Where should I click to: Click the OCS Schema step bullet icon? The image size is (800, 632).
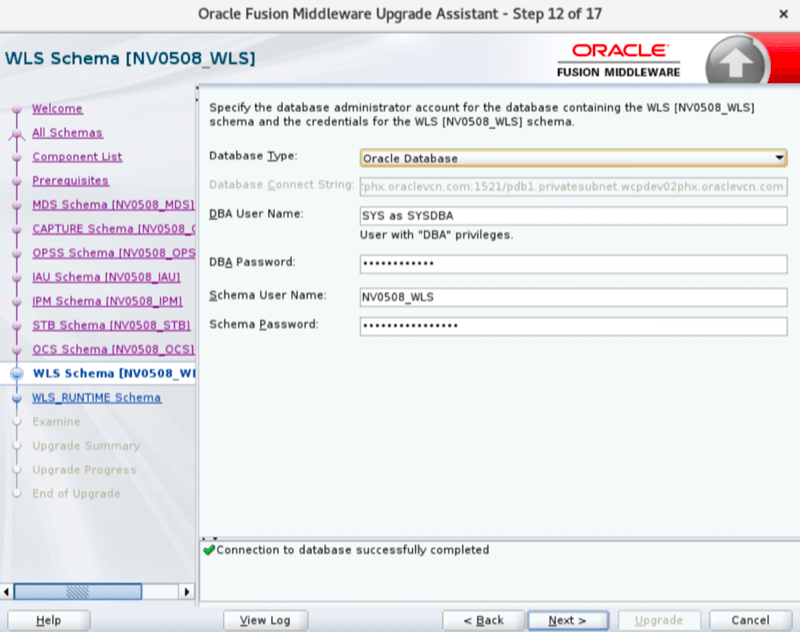coord(17,349)
